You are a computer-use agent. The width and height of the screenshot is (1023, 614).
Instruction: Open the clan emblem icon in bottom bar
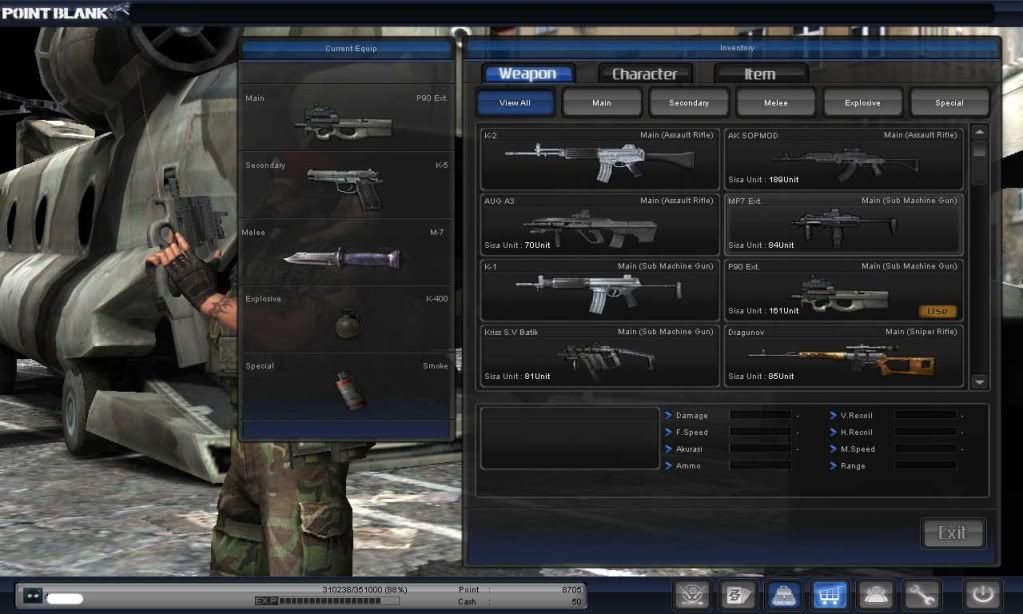(x=692, y=594)
